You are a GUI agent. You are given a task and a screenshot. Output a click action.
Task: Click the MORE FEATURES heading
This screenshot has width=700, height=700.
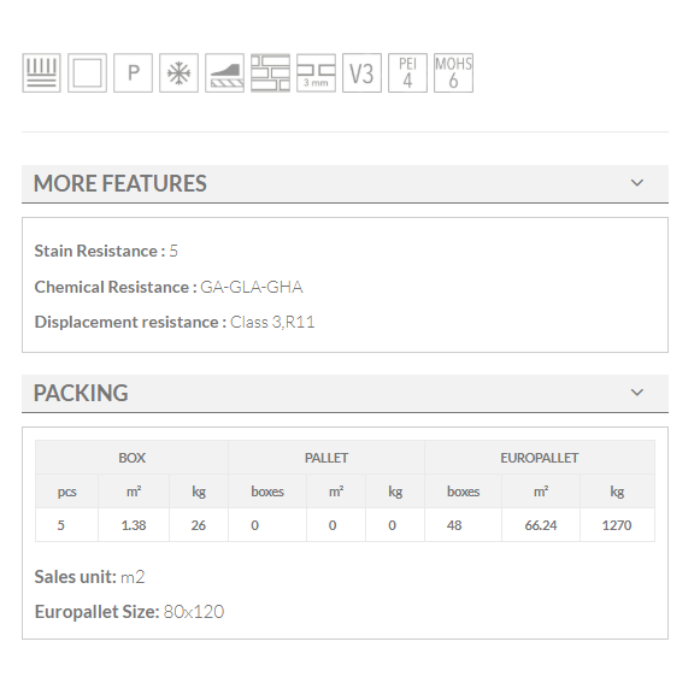[120, 184]
